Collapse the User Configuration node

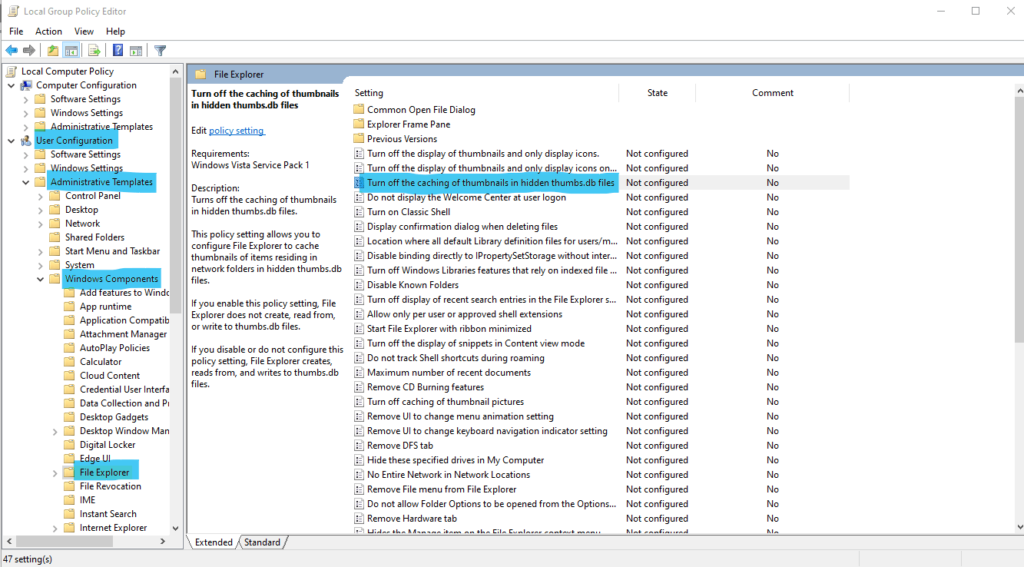click(11, 141)
